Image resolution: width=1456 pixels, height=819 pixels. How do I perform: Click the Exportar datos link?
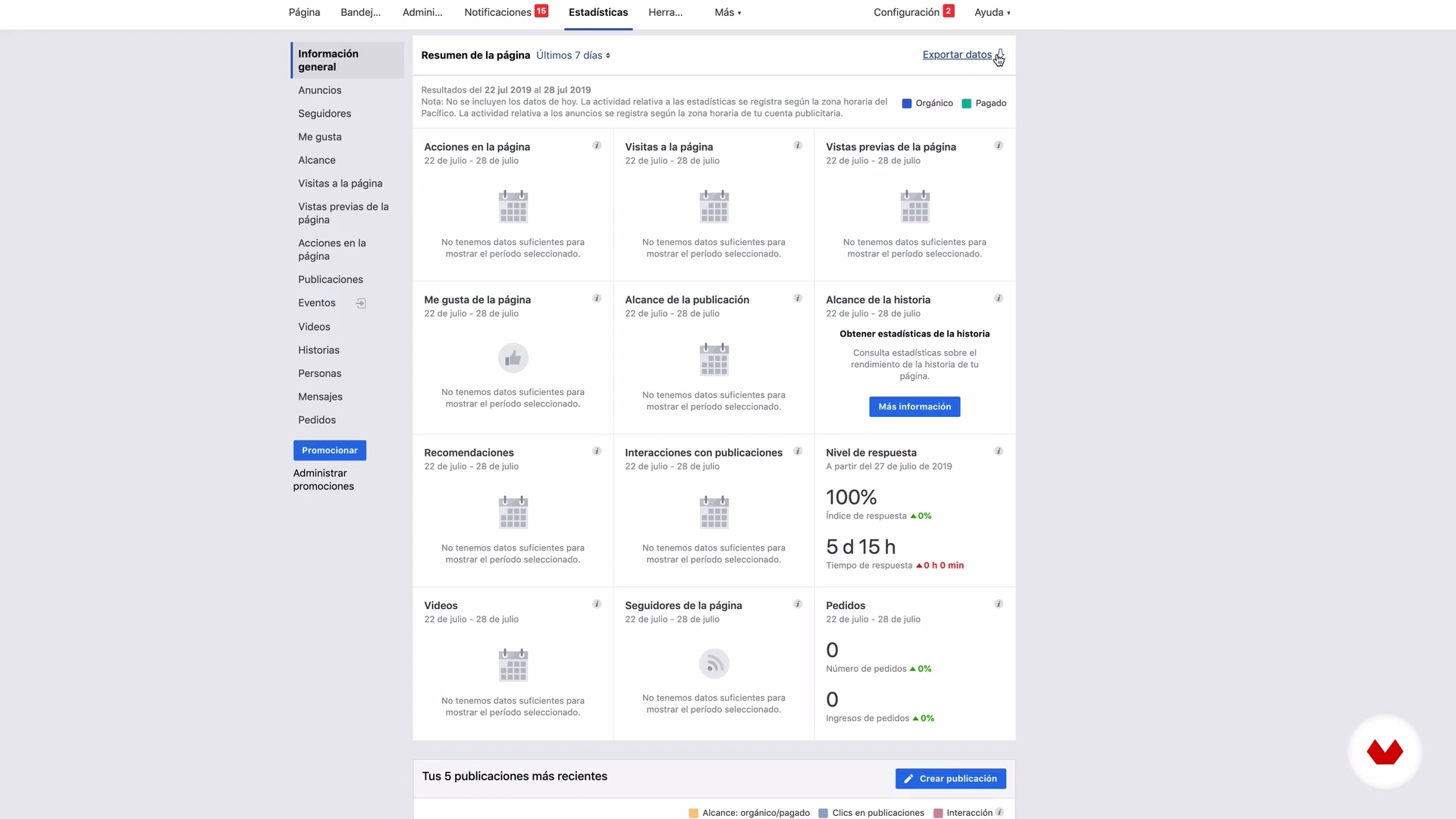[x=957, y=55]
